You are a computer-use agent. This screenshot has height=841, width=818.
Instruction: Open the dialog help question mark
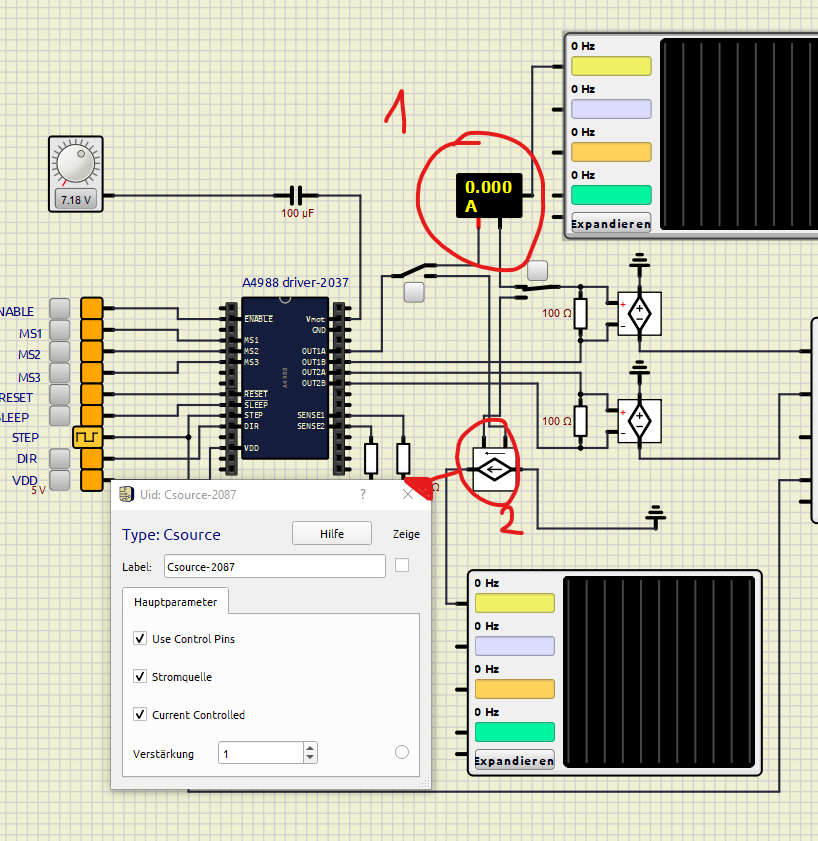point(362,494)
